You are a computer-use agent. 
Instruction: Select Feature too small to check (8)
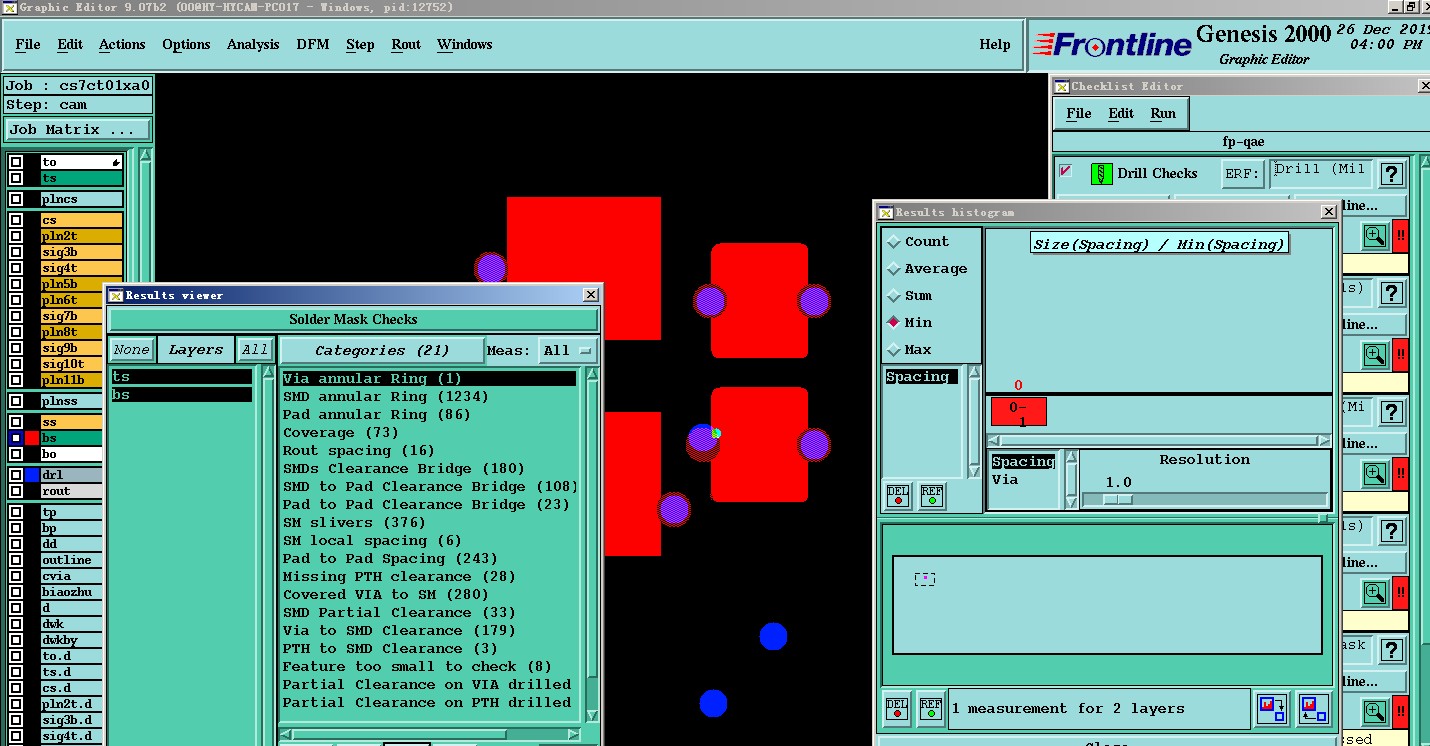pos(417,667)
